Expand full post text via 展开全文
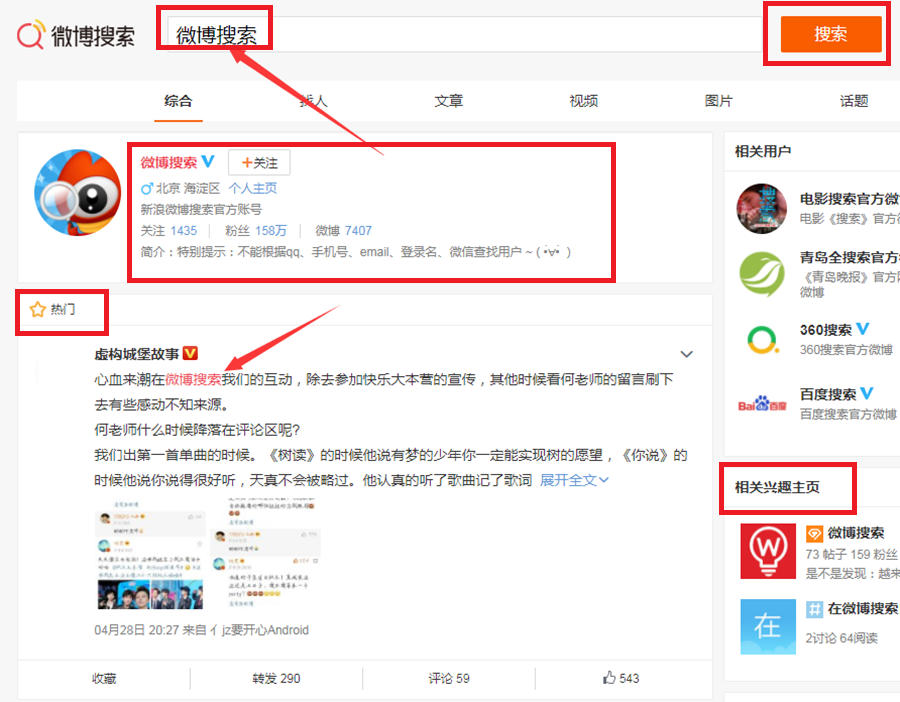 click(x=574, y=480)
